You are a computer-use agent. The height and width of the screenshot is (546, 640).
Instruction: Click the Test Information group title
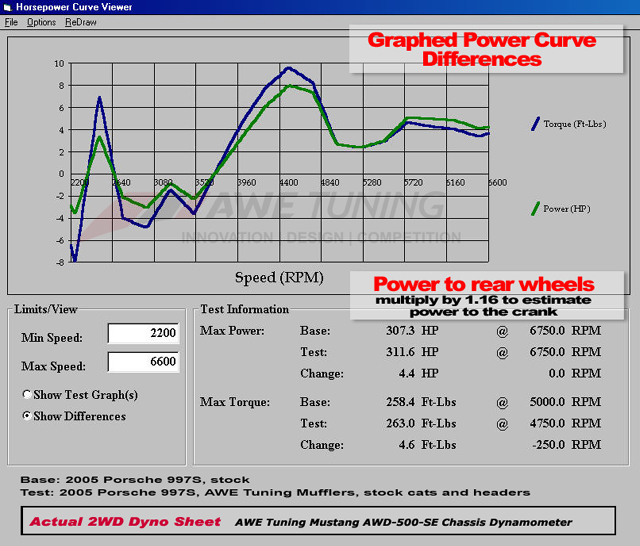pos(244,309)
